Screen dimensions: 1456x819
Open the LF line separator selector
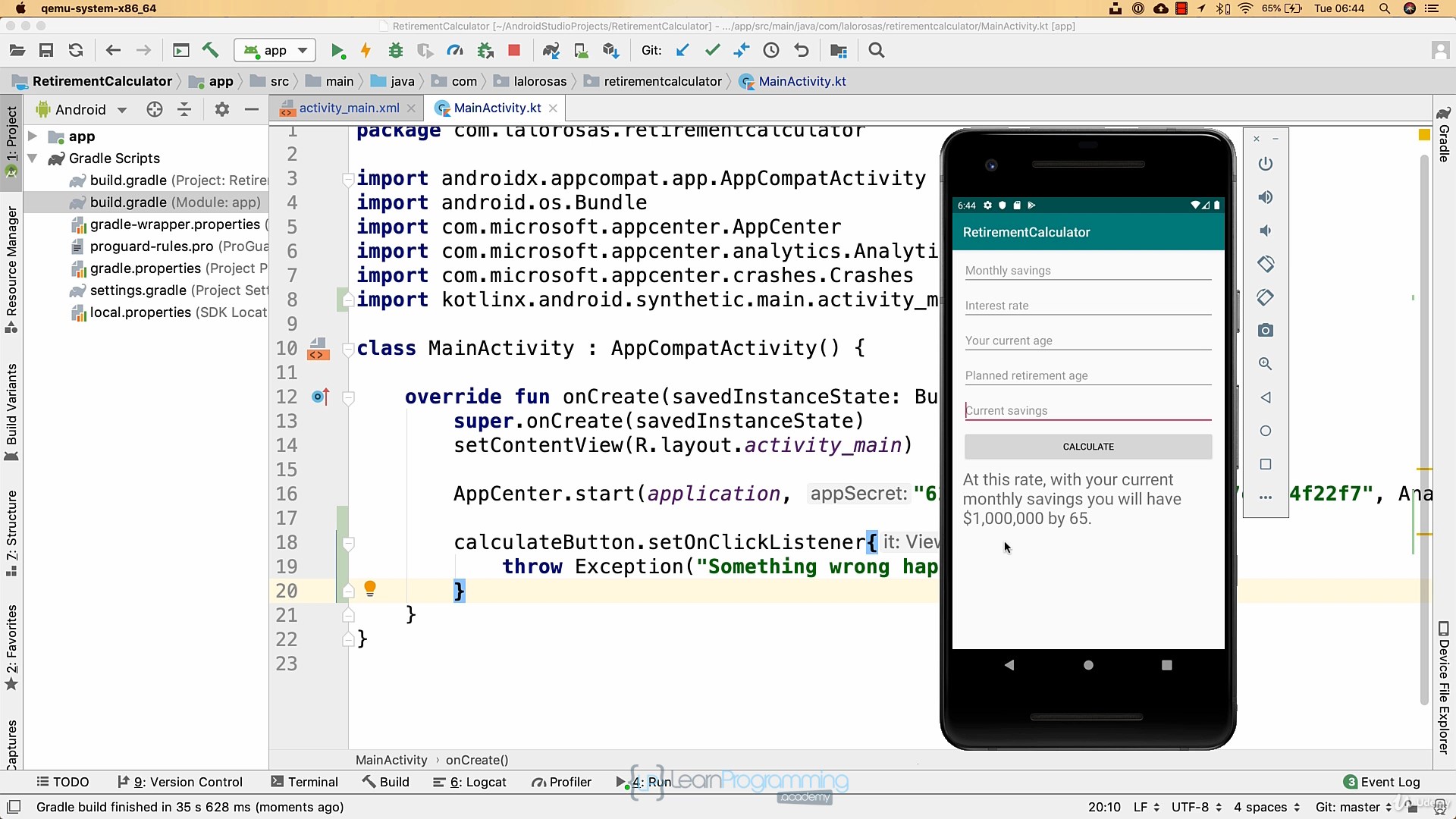click(x=1146, y=807)
